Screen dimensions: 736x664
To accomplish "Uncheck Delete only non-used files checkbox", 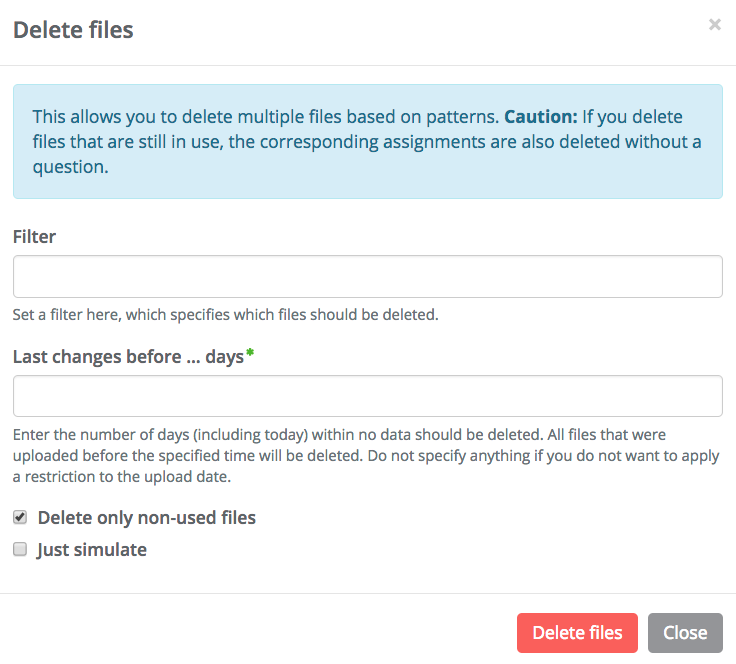I will 20,518.
